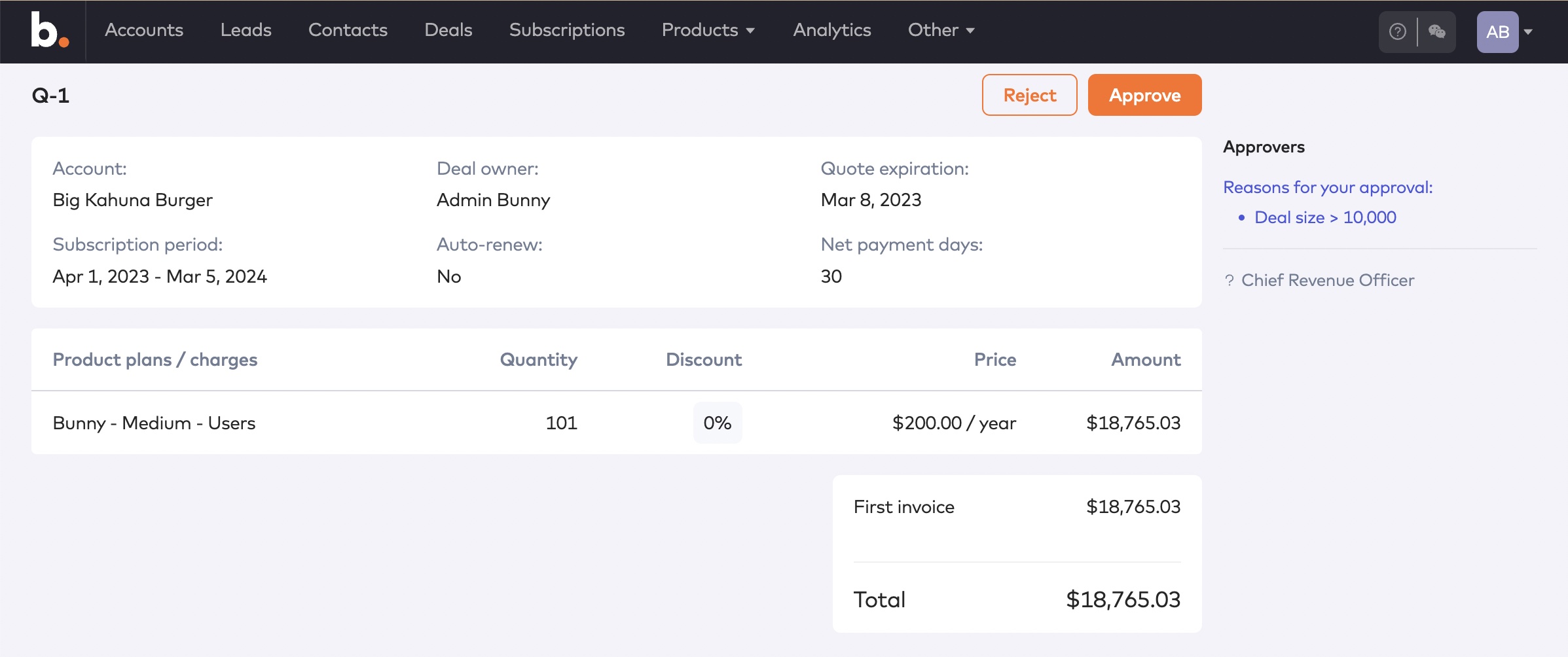Go to the Accounts page
The image size is (1568, 657).
[144, 30]
